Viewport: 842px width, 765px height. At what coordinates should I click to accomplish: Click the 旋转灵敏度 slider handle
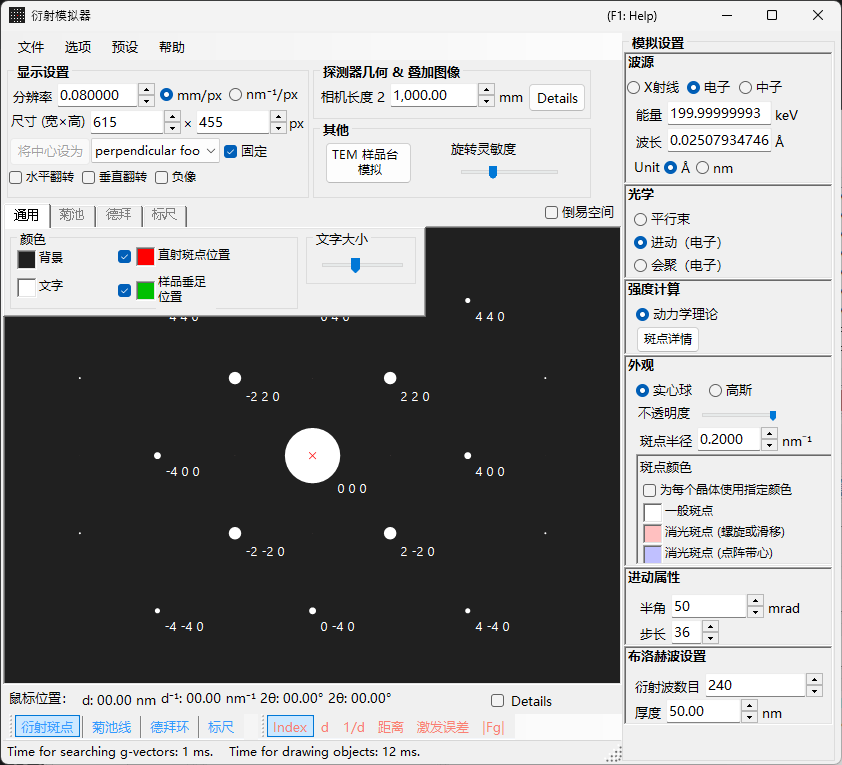click(x=492, y=172)
